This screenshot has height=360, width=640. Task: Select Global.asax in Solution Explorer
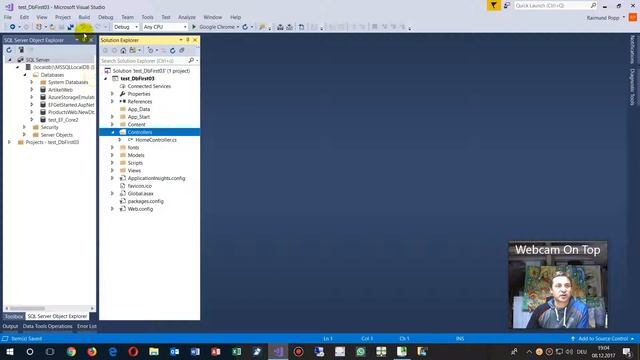[x=140, y=193]
